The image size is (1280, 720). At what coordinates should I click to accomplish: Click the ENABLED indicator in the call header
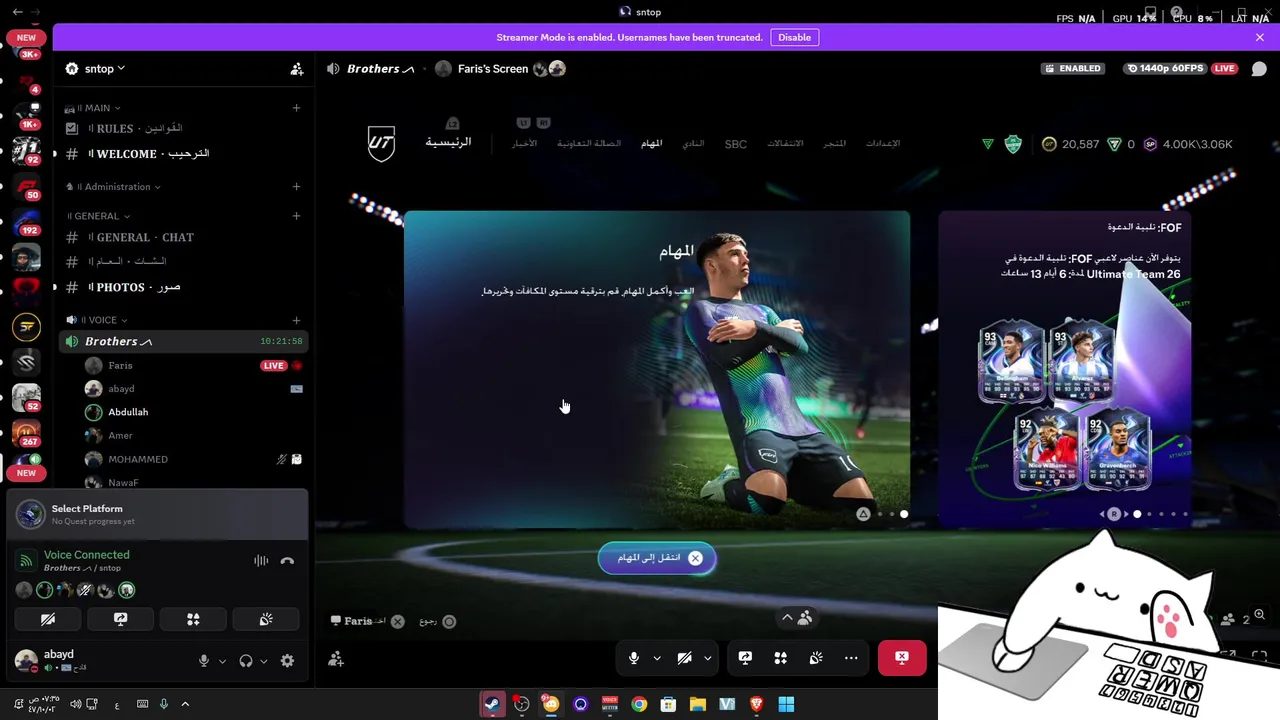[1072, 69]
